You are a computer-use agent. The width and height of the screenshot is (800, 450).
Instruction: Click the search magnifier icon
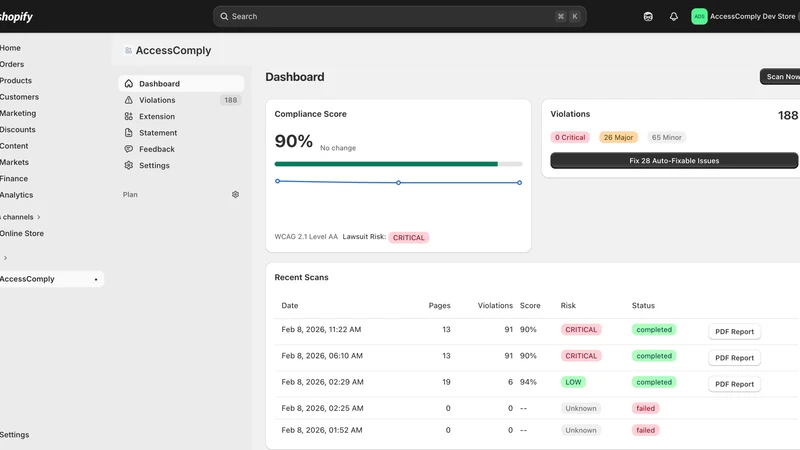224,16
